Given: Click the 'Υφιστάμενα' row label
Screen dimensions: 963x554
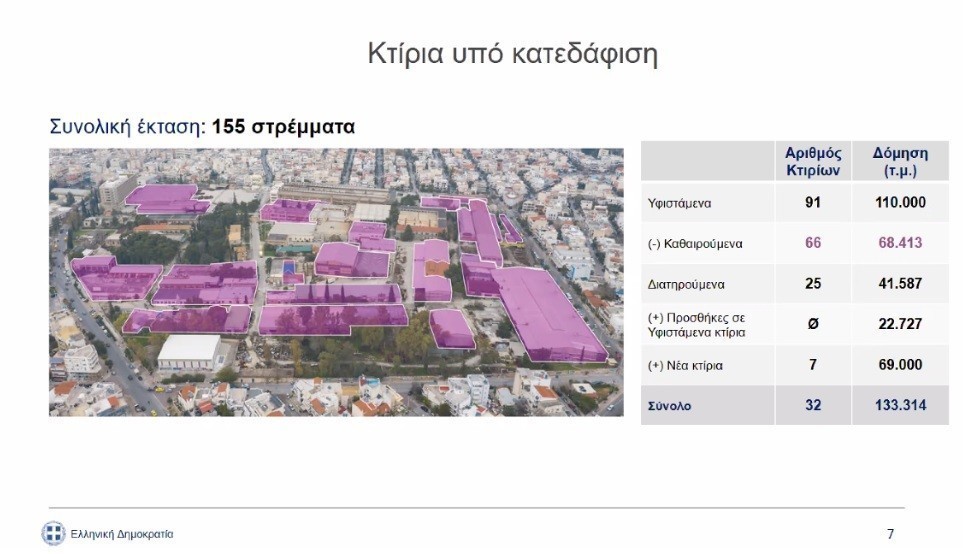Looking at the screenshot, I should click(679, 203).
